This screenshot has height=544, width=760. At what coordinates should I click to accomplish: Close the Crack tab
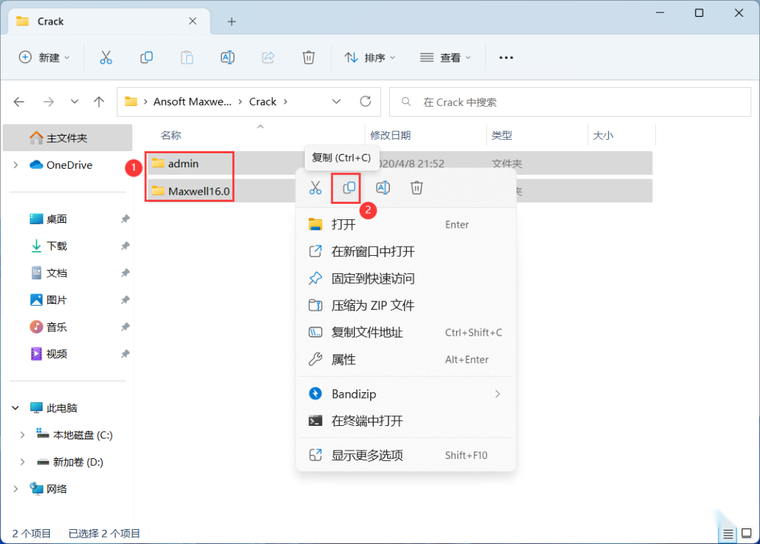(x=192, y=21)
